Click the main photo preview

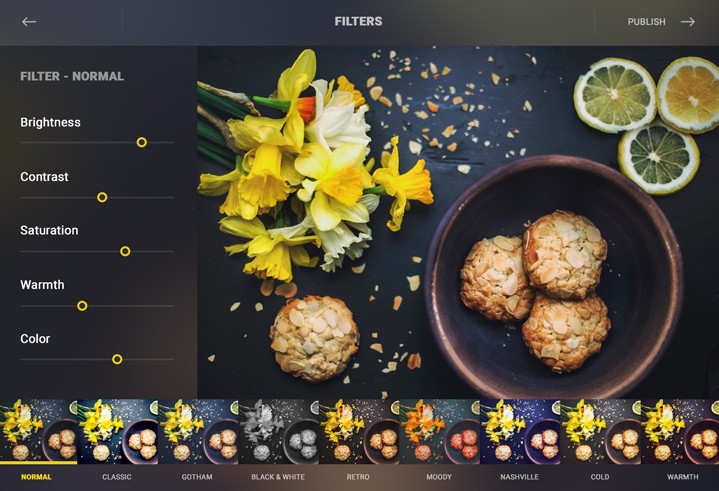tap(458, 222)
